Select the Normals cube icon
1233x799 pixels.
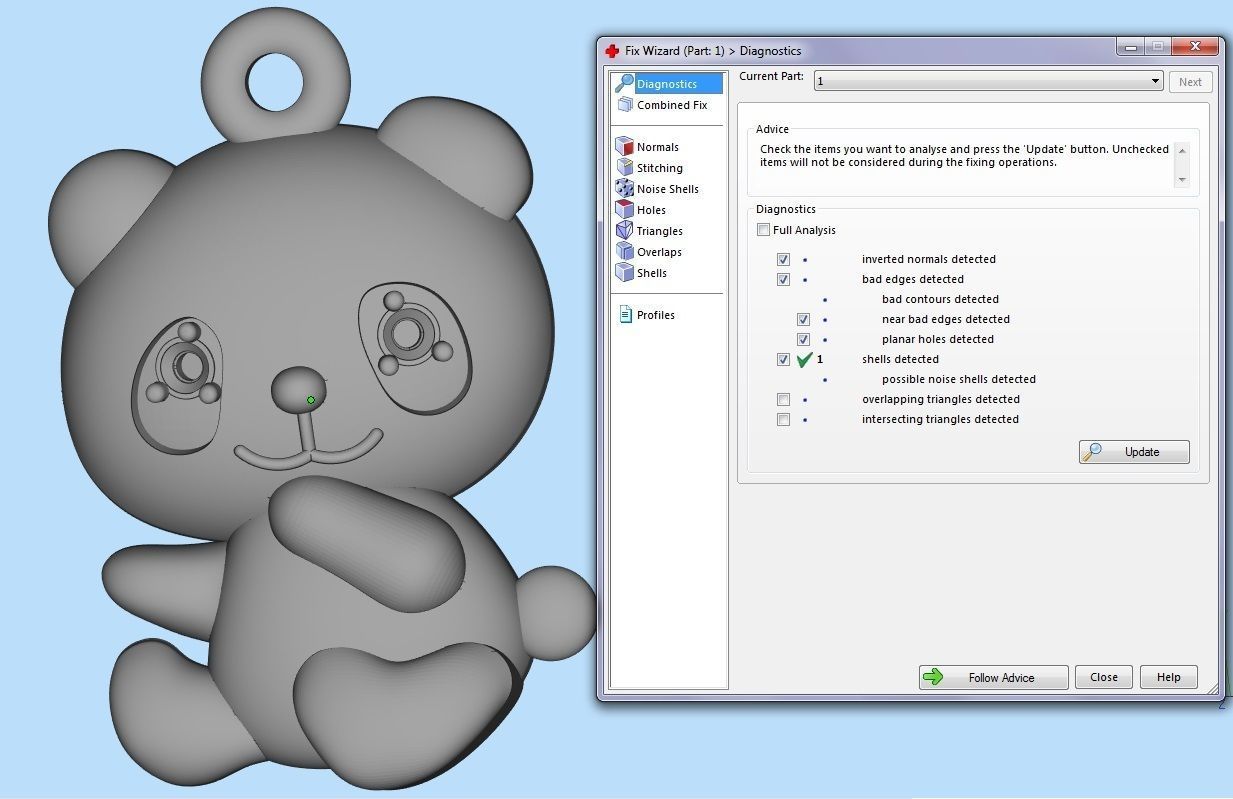pos(625,147)
